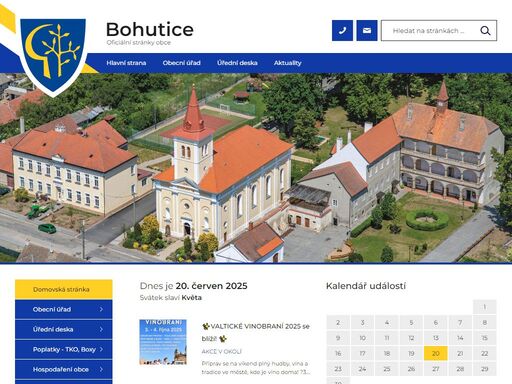Select day 27 in events calendar

(436, 369)
